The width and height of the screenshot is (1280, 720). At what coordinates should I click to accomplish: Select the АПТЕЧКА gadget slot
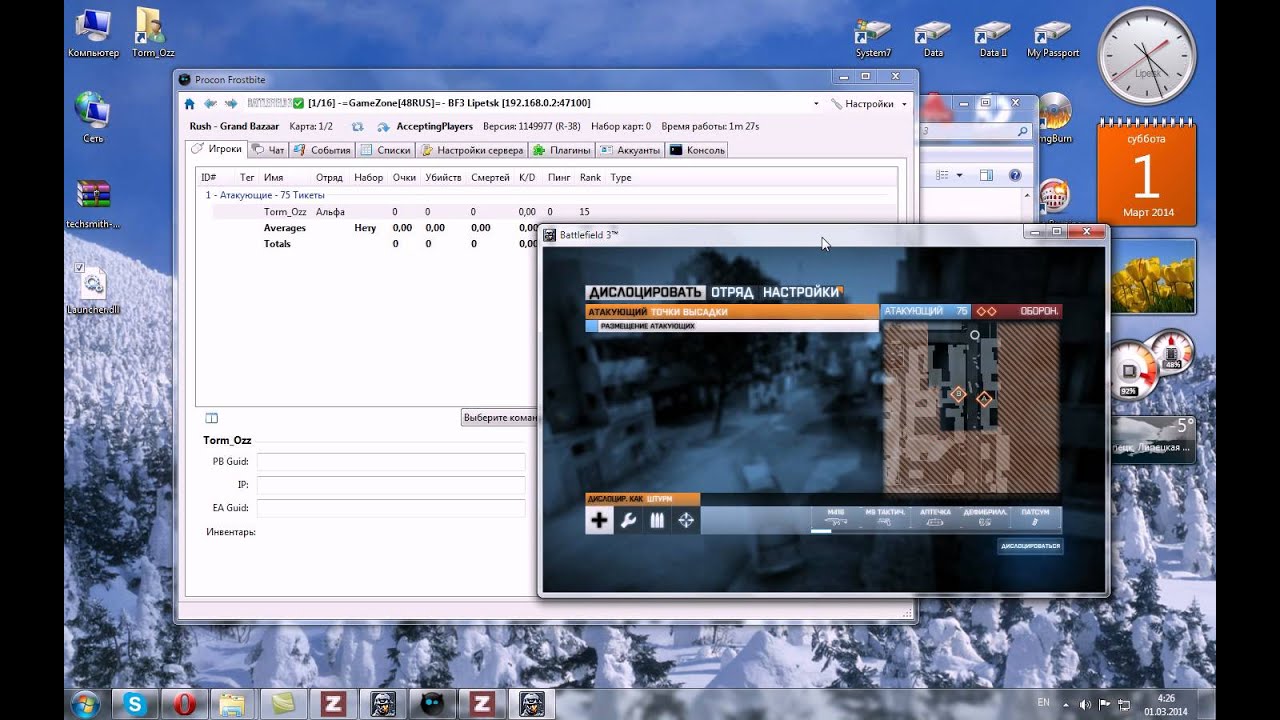pyautogui.click(x=935, y=518)
